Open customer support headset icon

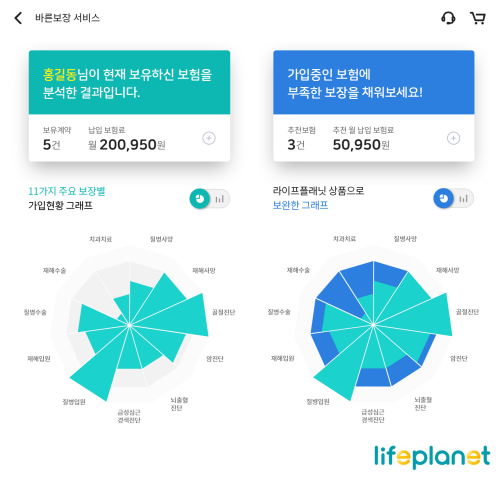tap(448, 18)
